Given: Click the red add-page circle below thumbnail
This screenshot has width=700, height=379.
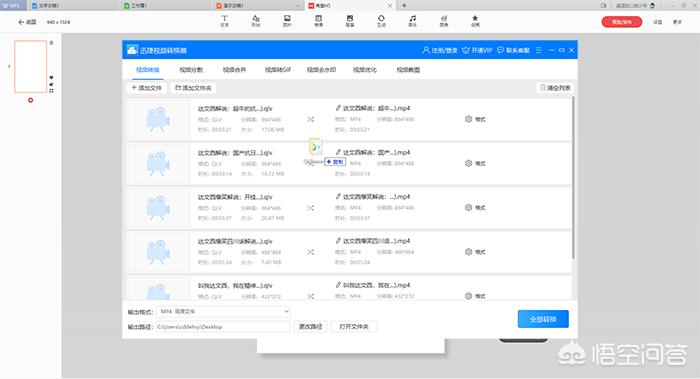Looking at the screenshot, I should [x=30, y=100].
